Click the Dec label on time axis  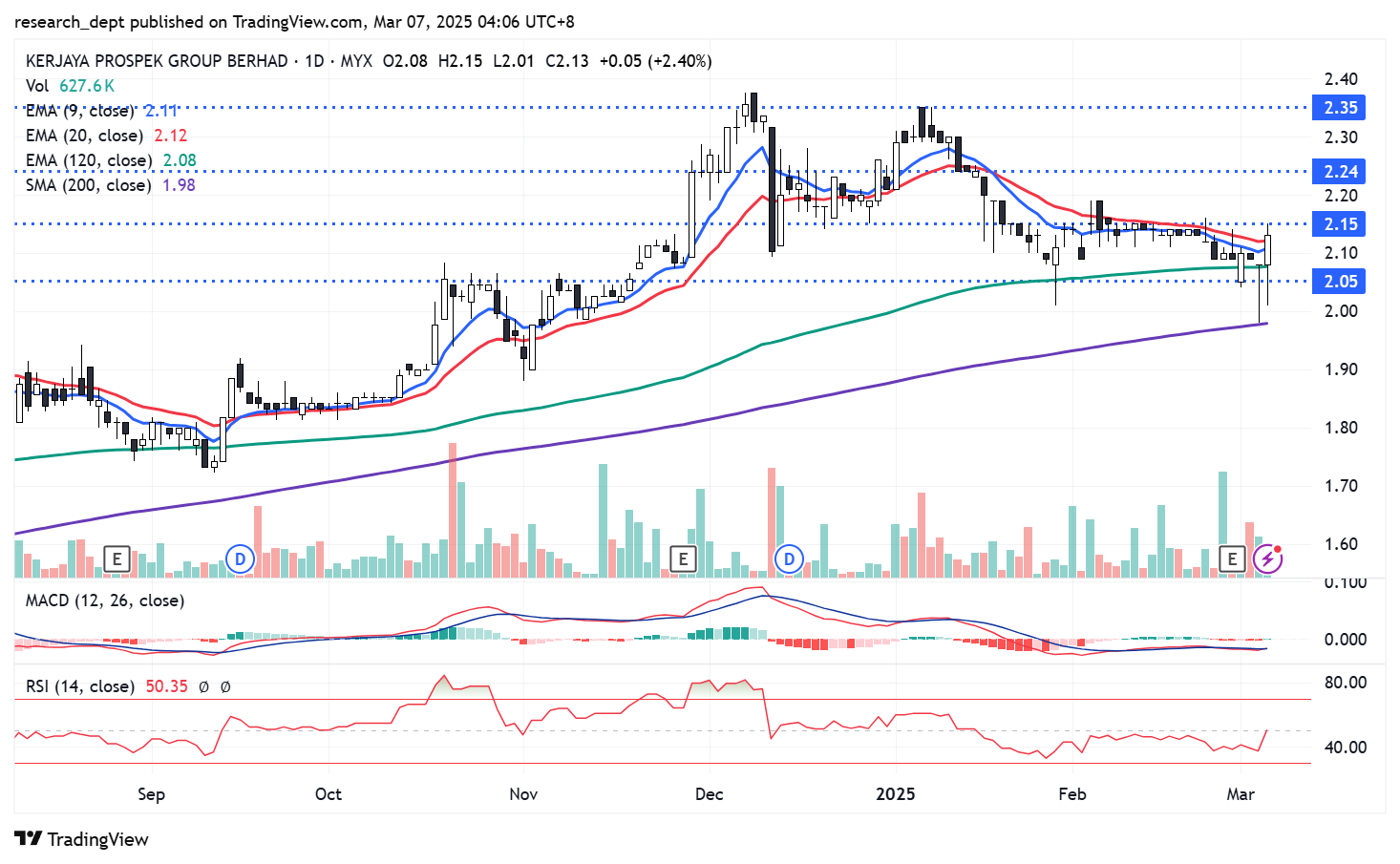coord(709,794)
